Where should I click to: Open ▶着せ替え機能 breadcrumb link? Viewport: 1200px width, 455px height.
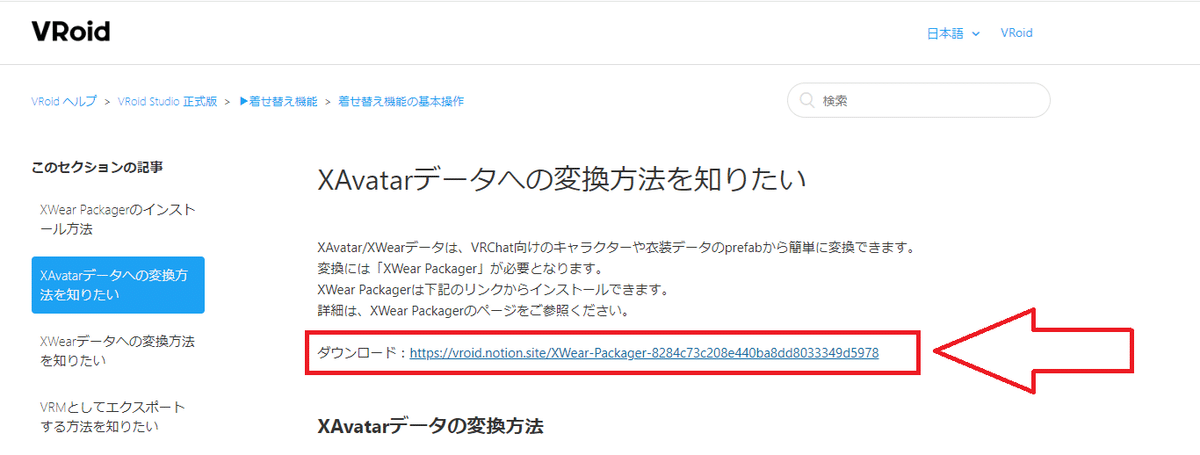pos(278,101)
